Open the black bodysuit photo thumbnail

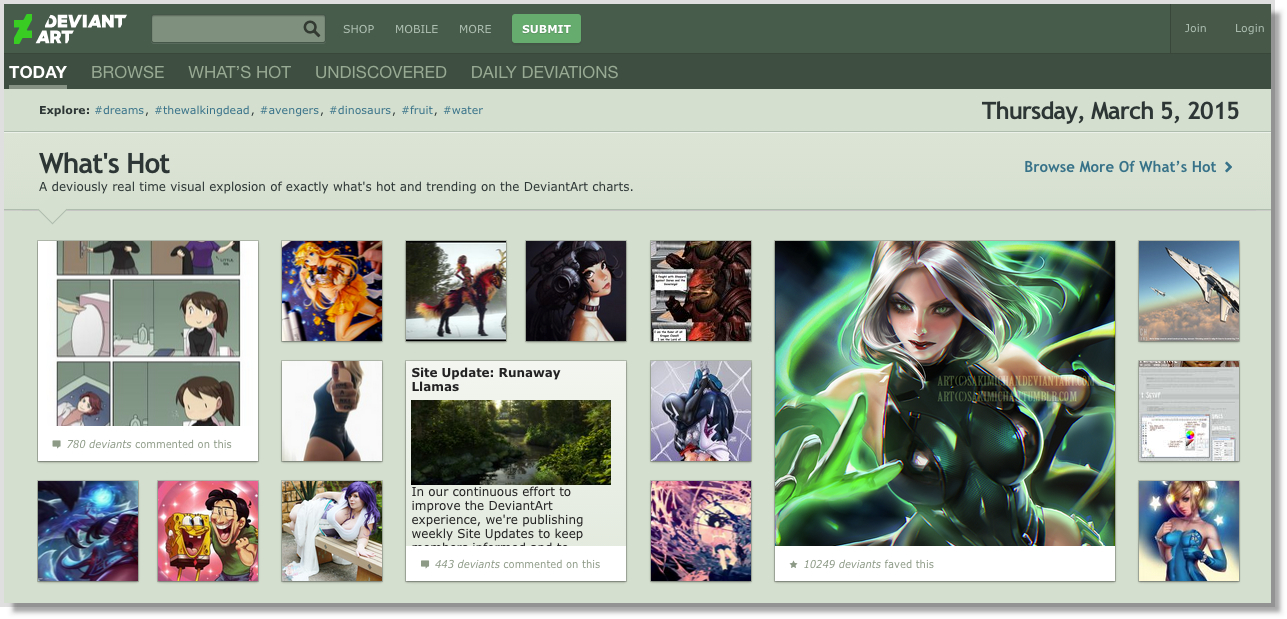point(332,411)
